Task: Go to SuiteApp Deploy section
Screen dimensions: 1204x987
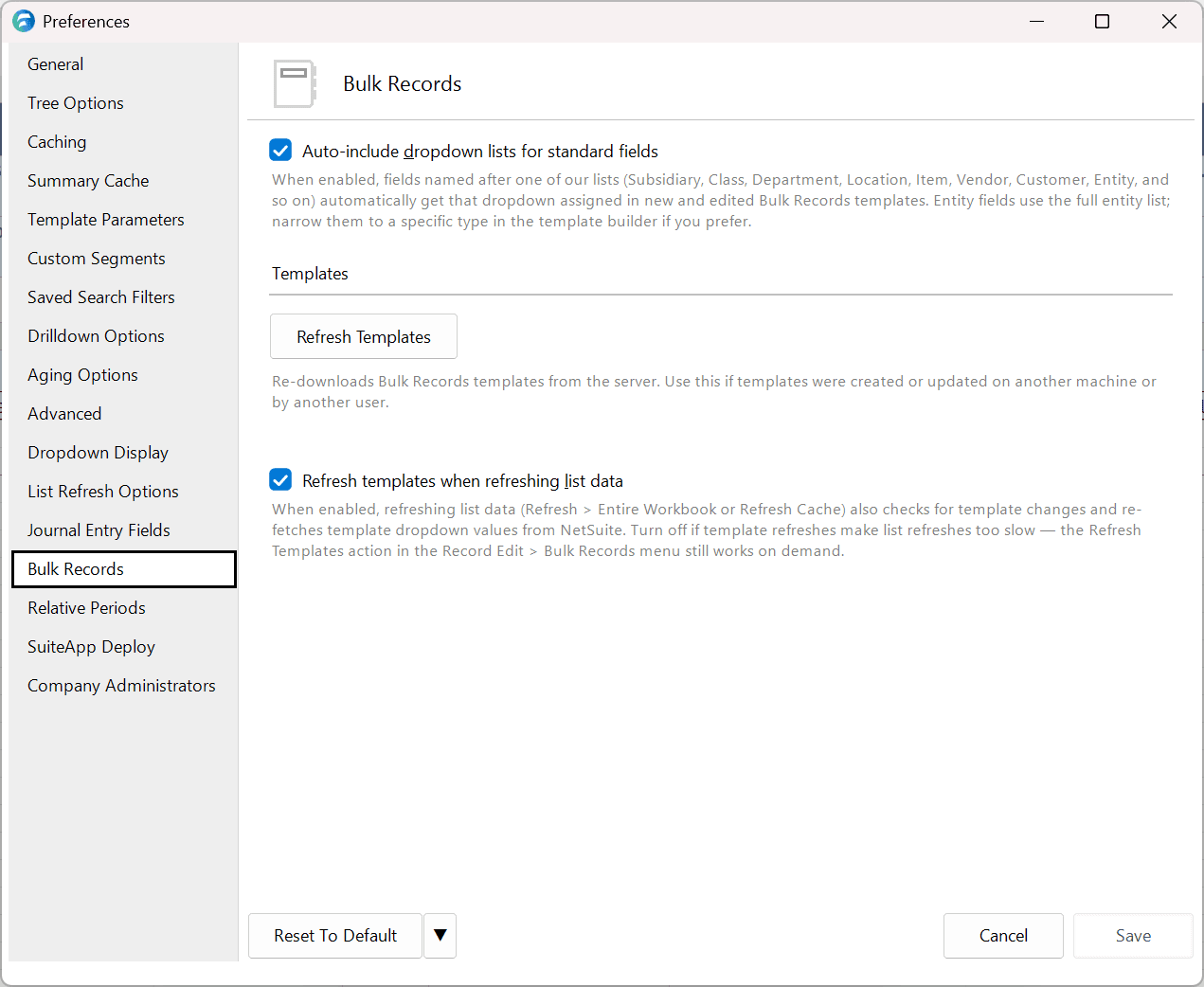Action: tap(123, 647)
